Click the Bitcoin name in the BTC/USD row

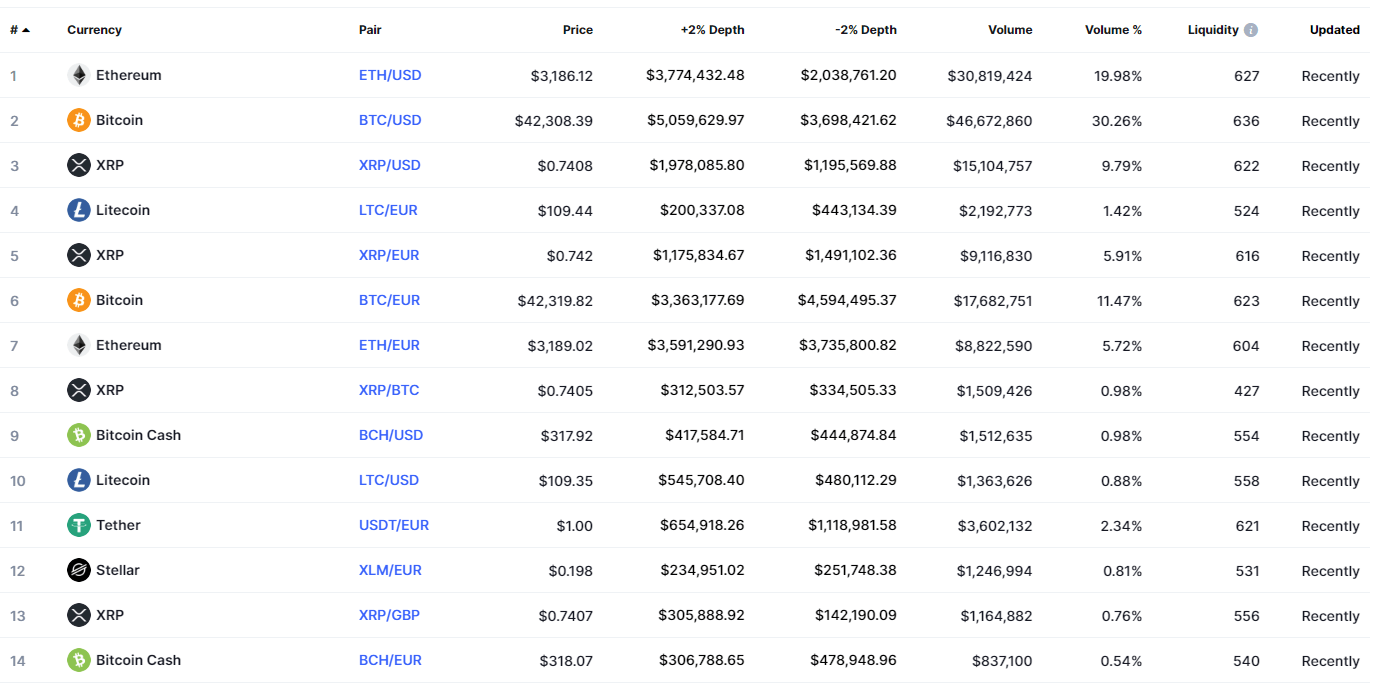click(x=119, y=120)
